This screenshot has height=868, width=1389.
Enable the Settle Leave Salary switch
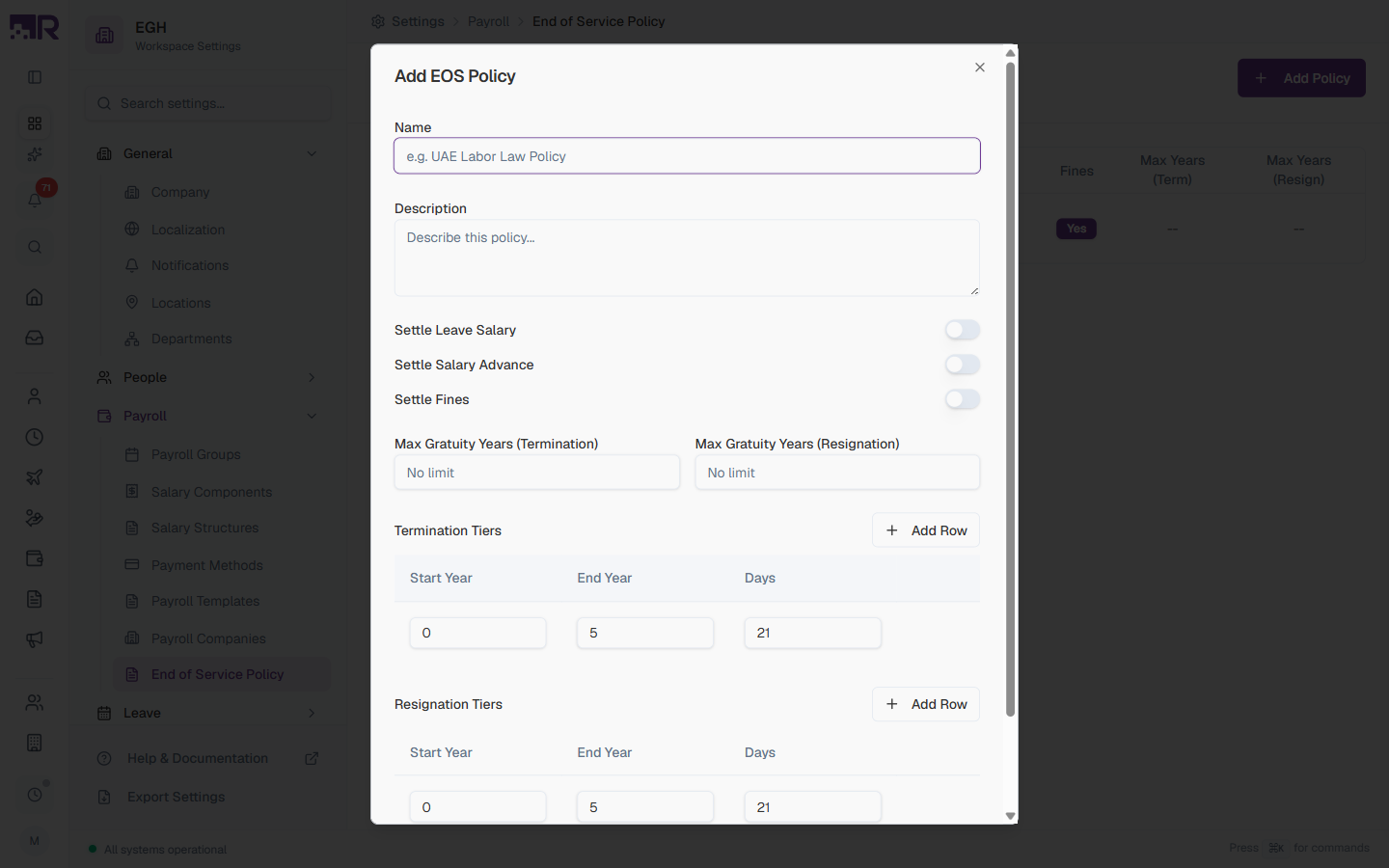click(x=963, y=330)
